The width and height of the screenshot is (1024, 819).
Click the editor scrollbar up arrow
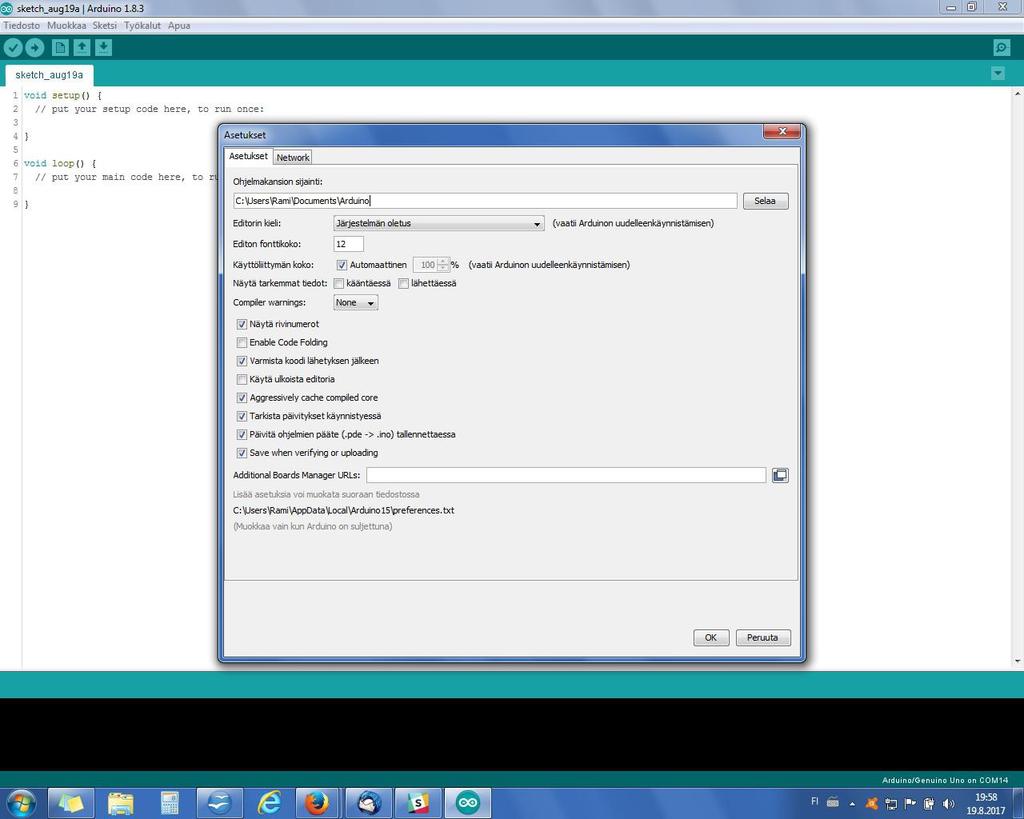coord(1017,94)
